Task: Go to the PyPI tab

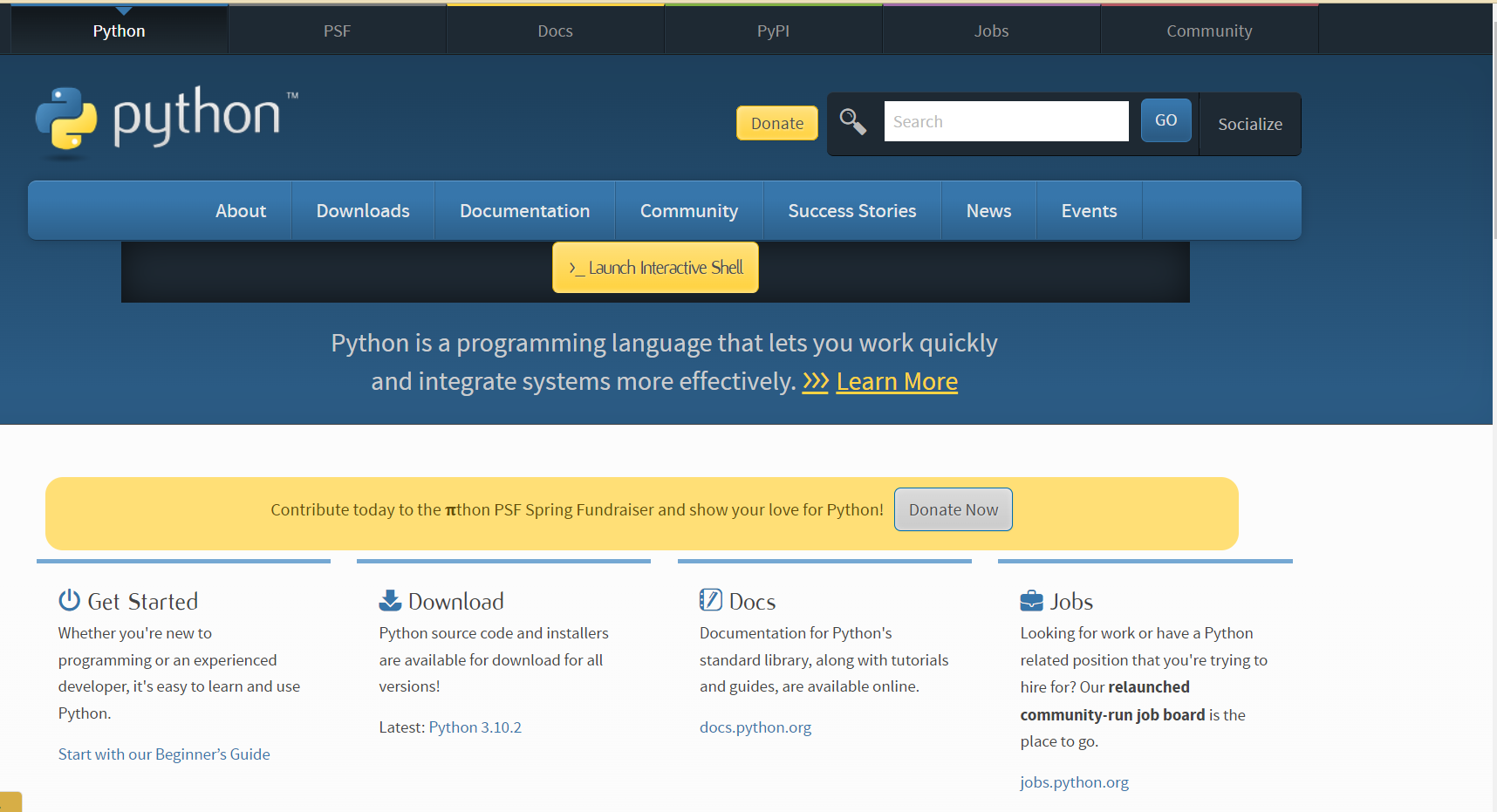Action: point(774,31)
